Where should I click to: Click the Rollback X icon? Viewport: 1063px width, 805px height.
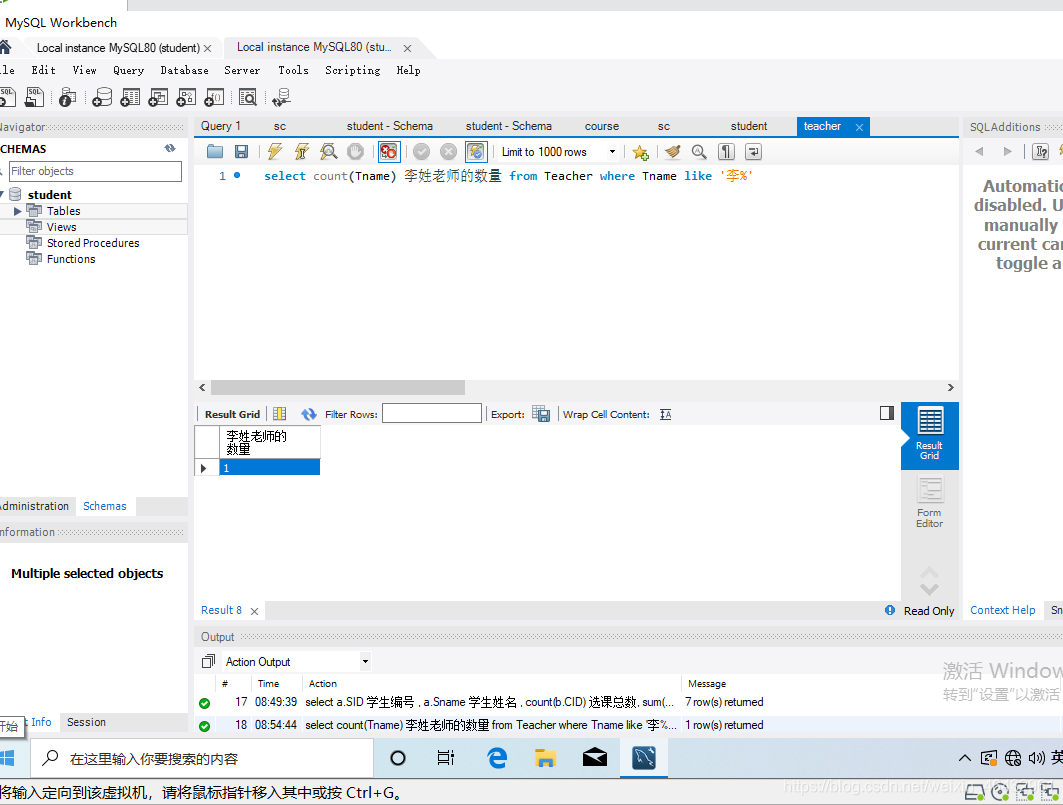point(448,151)
